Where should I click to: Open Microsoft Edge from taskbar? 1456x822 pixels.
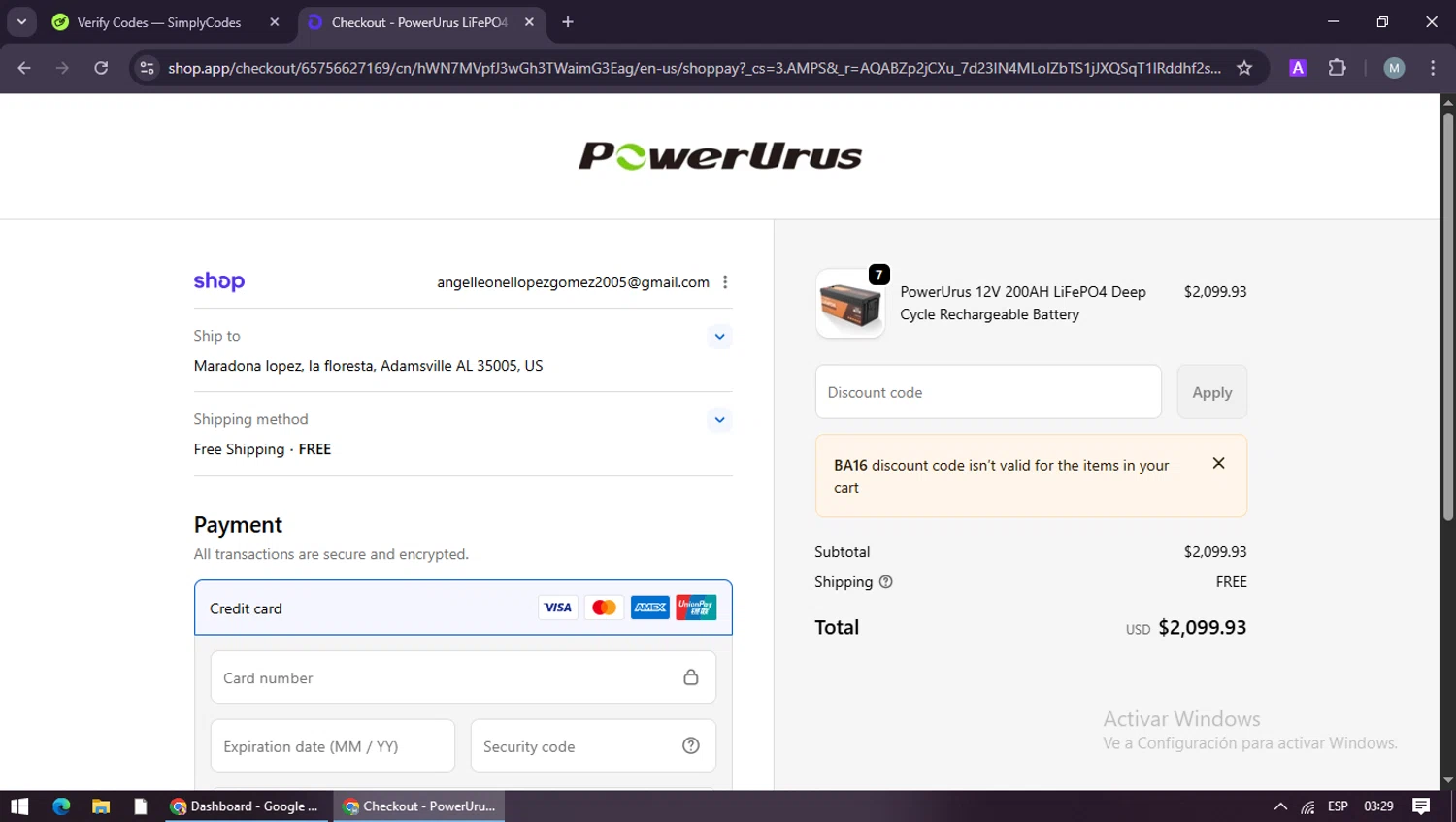pyautogui.click(x=61, y=806)
